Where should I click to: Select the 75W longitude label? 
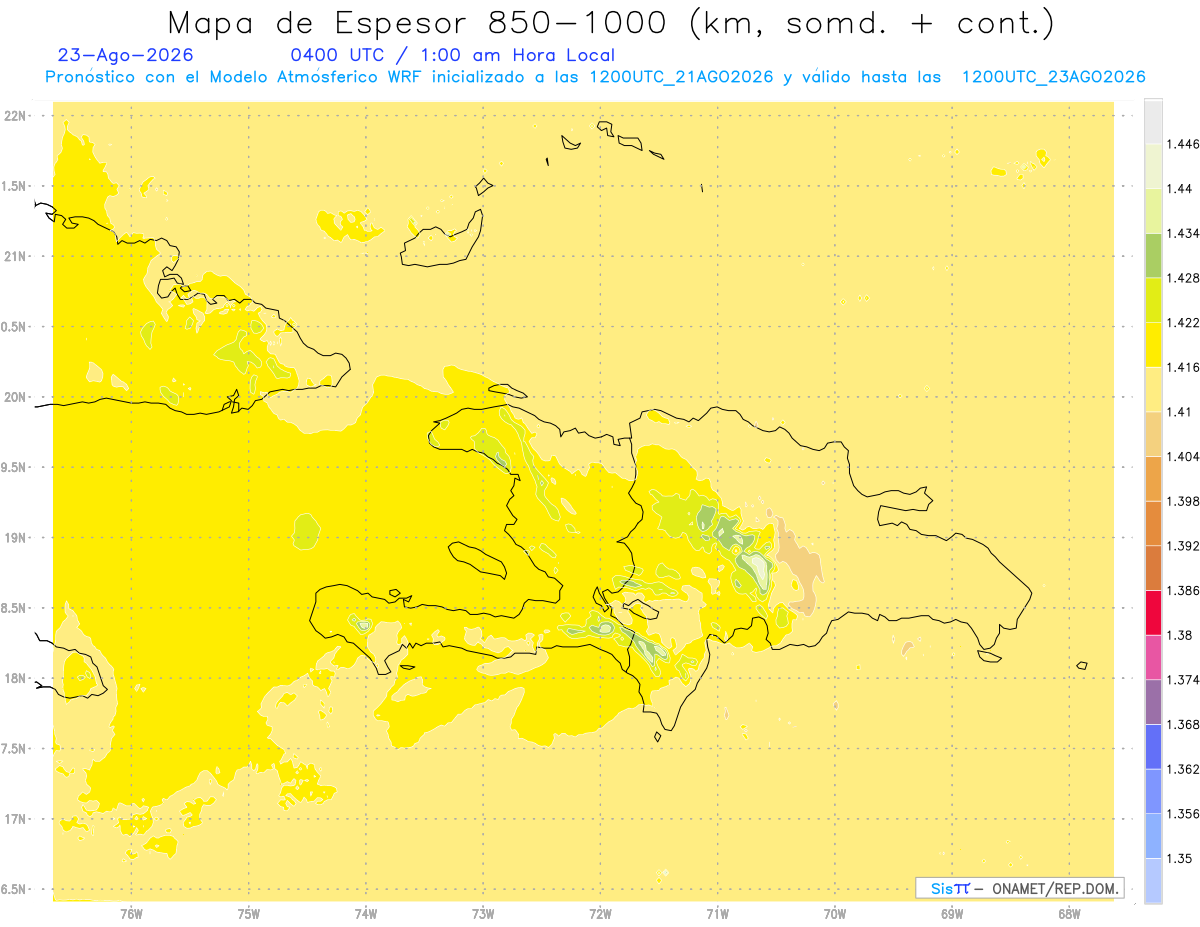point(249,914)
